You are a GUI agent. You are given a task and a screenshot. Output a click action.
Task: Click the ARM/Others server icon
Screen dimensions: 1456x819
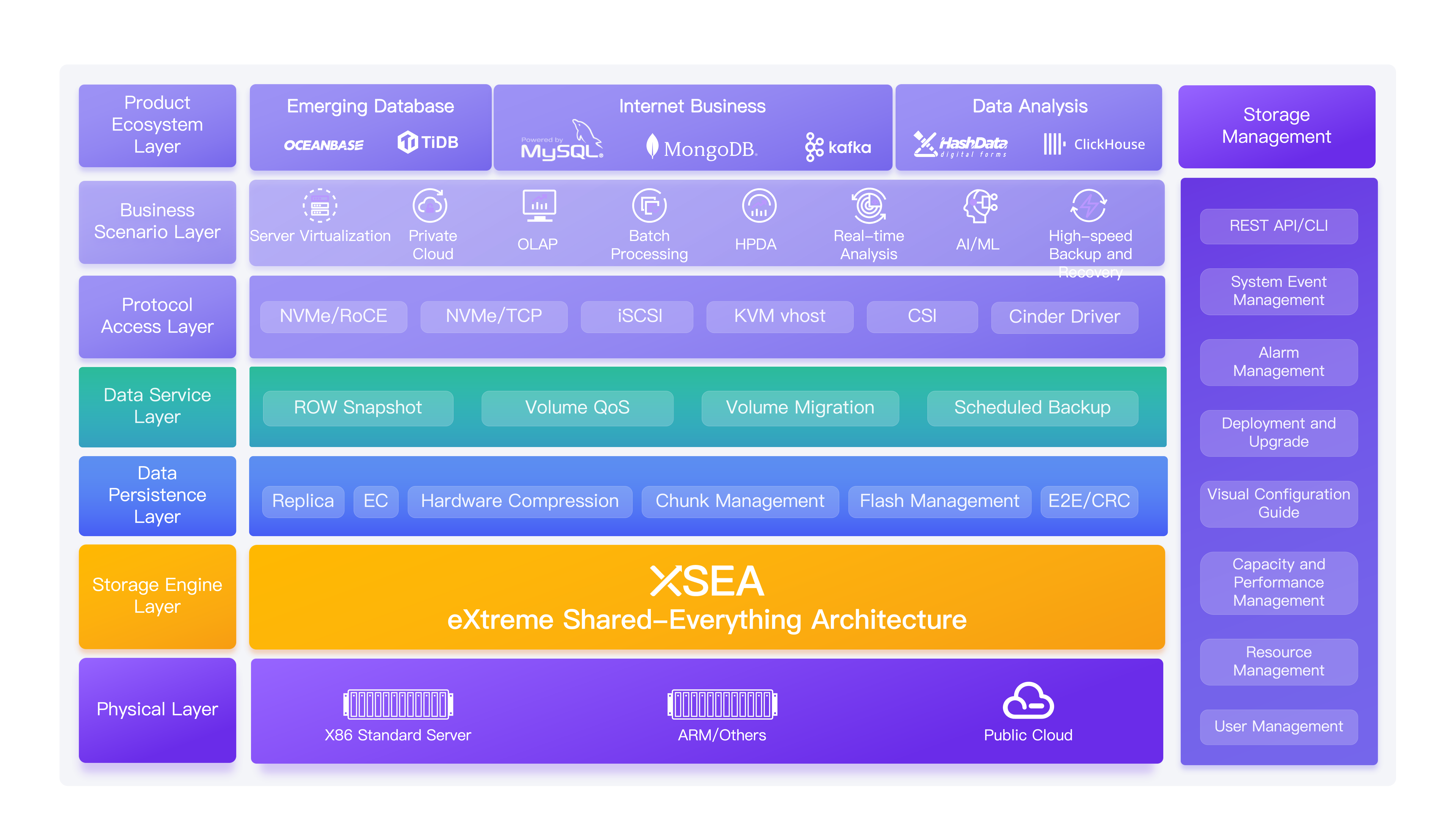click(722, 704)
